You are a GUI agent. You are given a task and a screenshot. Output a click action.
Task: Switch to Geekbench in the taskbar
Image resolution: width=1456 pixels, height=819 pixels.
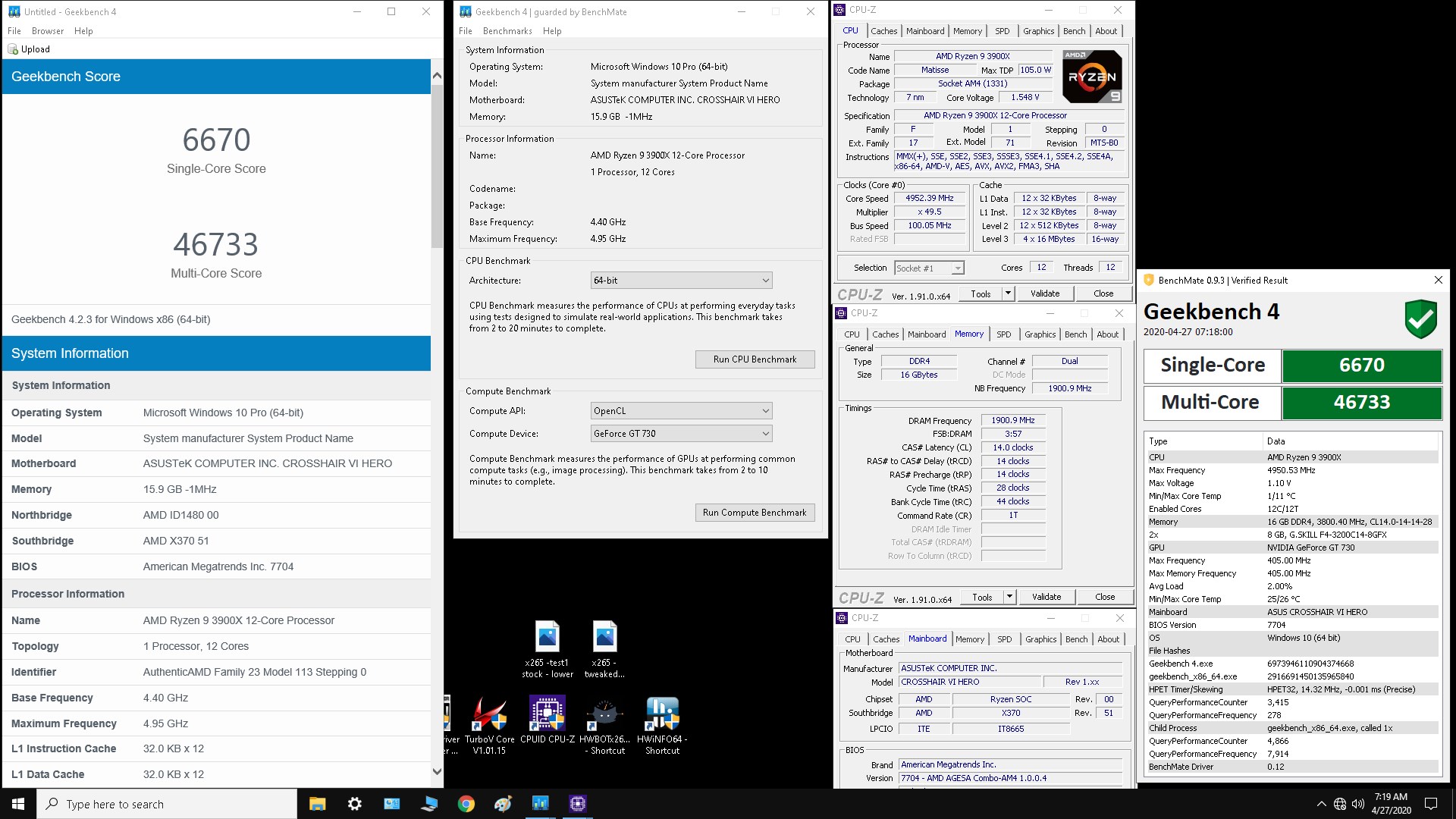coord(541,804)
